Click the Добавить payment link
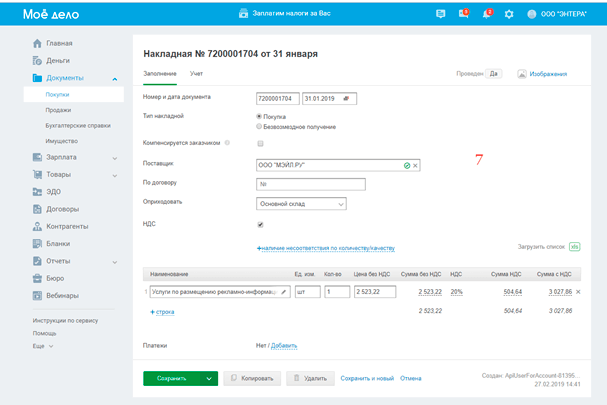 284,346
